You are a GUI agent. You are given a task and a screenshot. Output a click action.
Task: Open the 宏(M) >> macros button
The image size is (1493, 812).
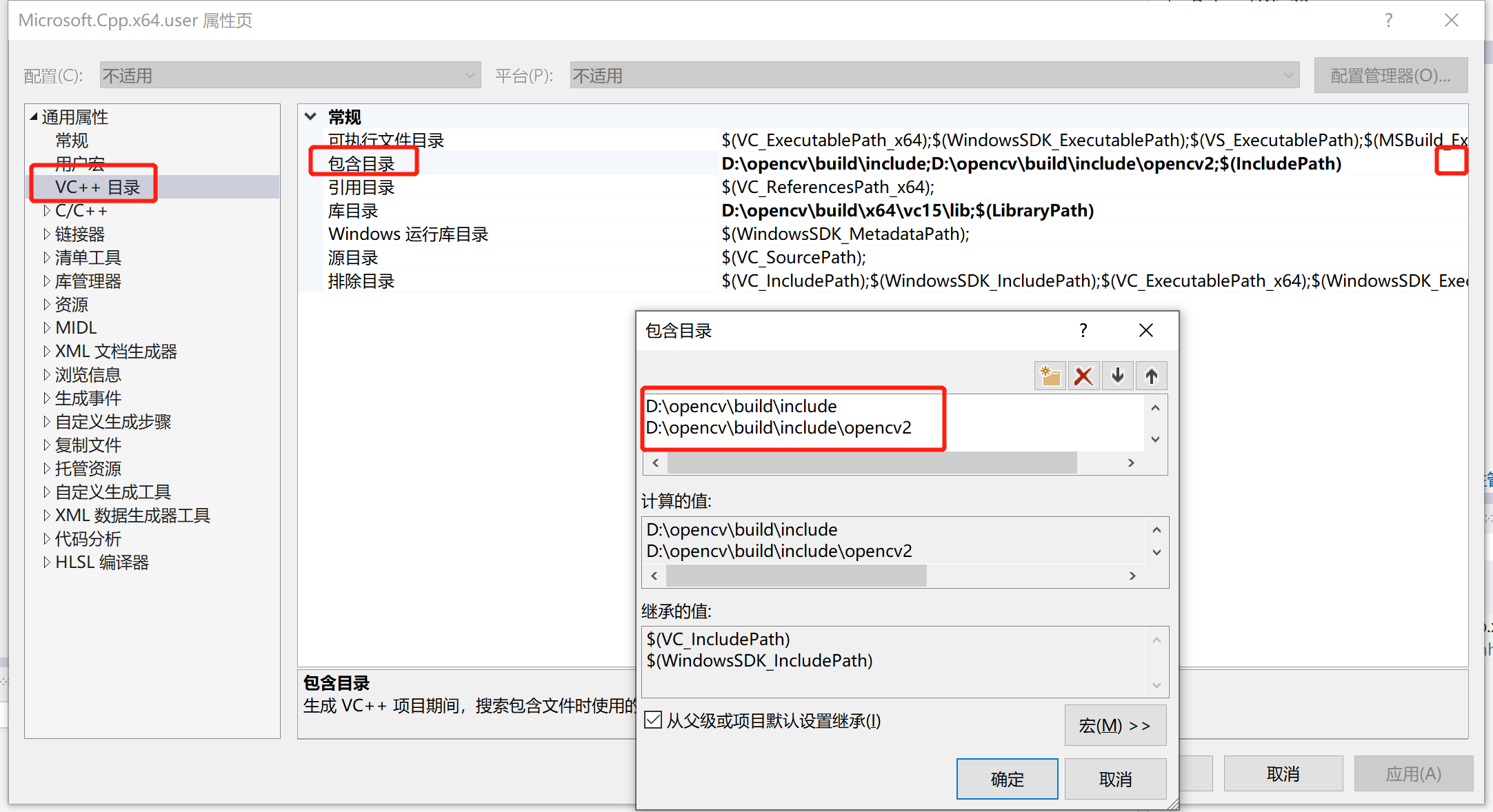(1114, 725)
